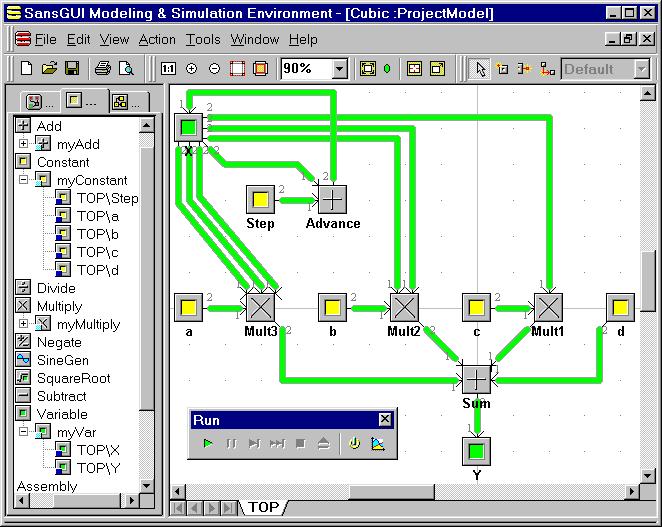Select TOP\Step in the tree
This screenshot has width=662, height=527.
[107, 198]
